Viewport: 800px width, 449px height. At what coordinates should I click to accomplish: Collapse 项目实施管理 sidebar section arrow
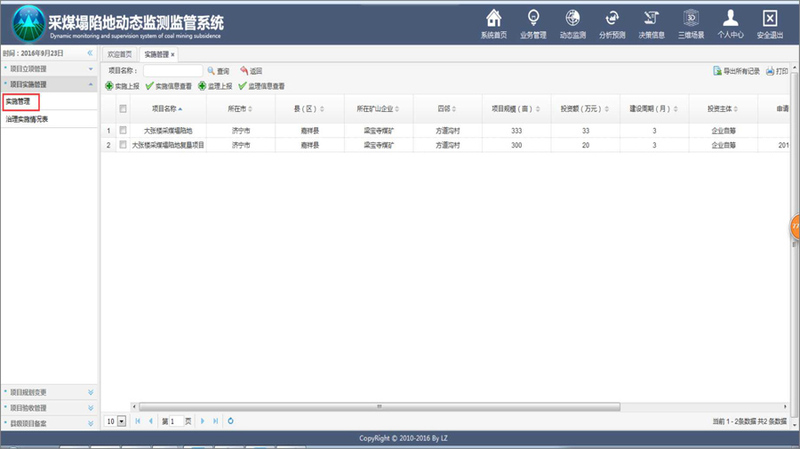point(91,84)
